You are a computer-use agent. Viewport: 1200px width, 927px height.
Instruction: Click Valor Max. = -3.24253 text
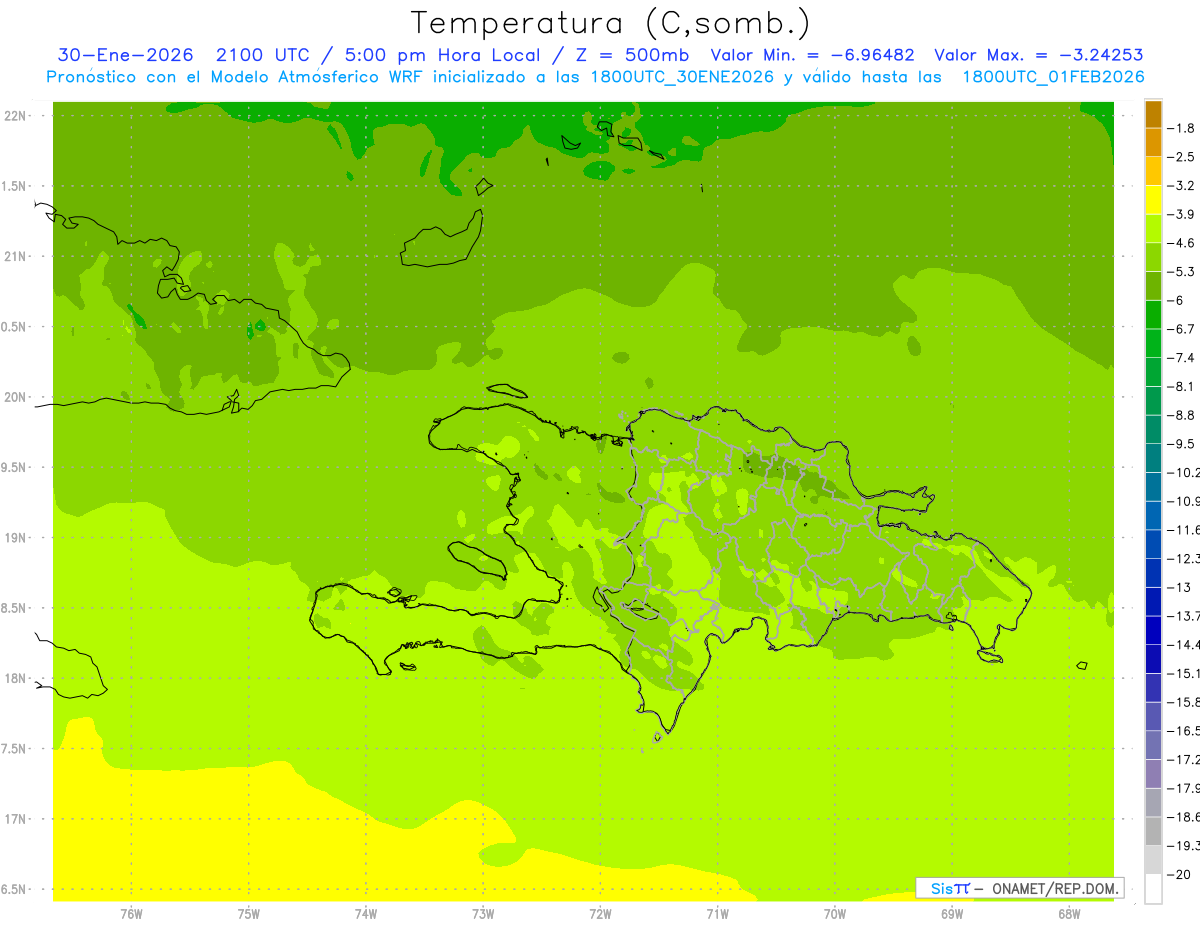(x=1038, y=55)
